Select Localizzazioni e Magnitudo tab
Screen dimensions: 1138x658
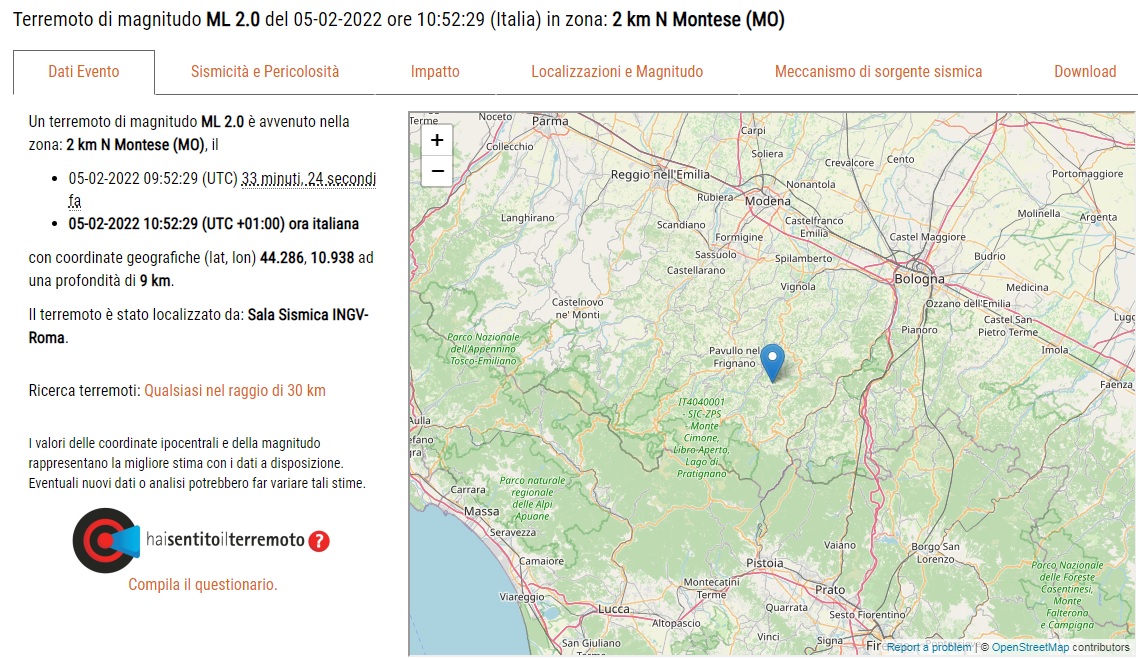[617, 72]
